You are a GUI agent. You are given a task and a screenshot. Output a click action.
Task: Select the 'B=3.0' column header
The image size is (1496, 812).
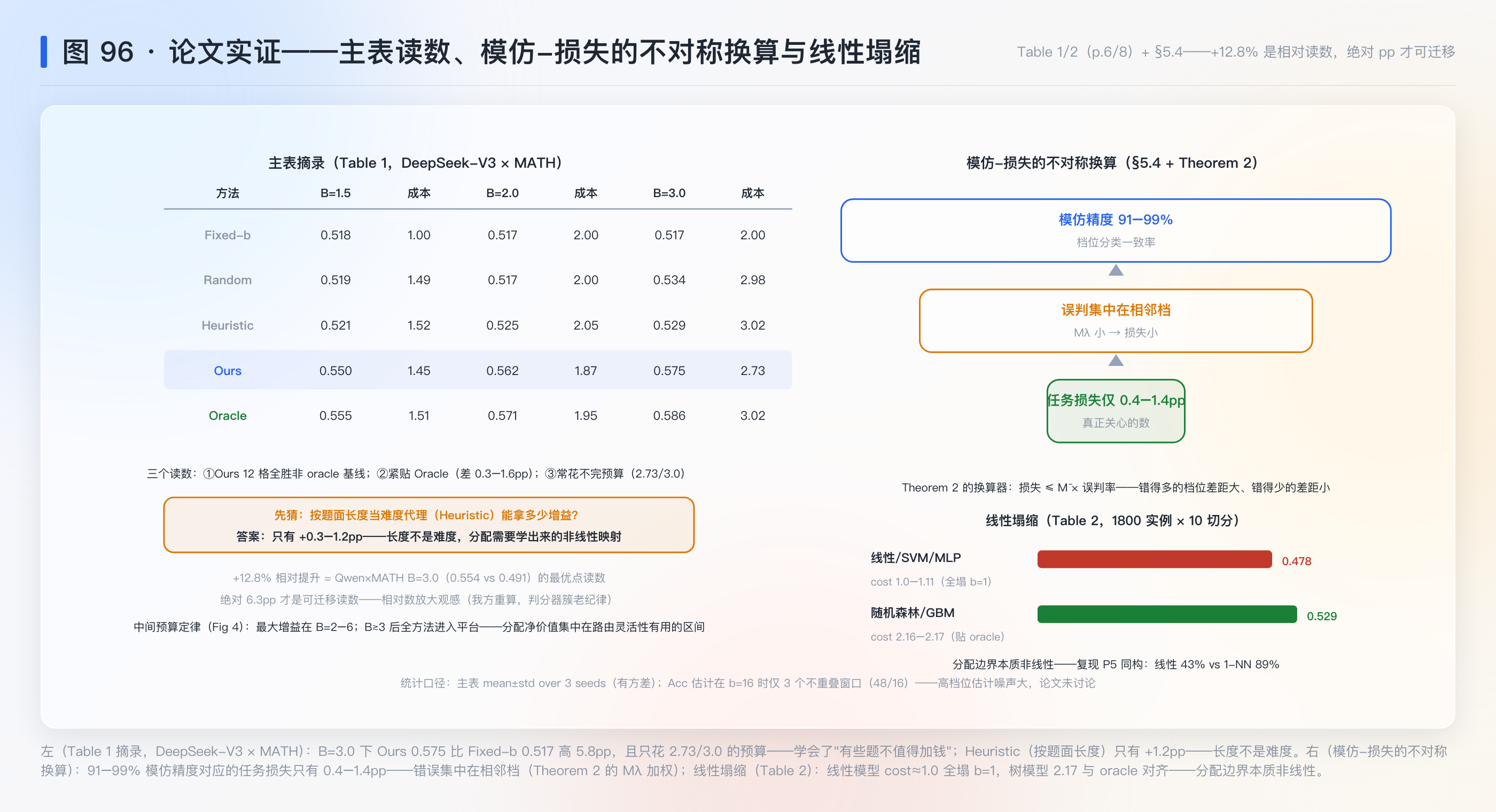(669, 193)
